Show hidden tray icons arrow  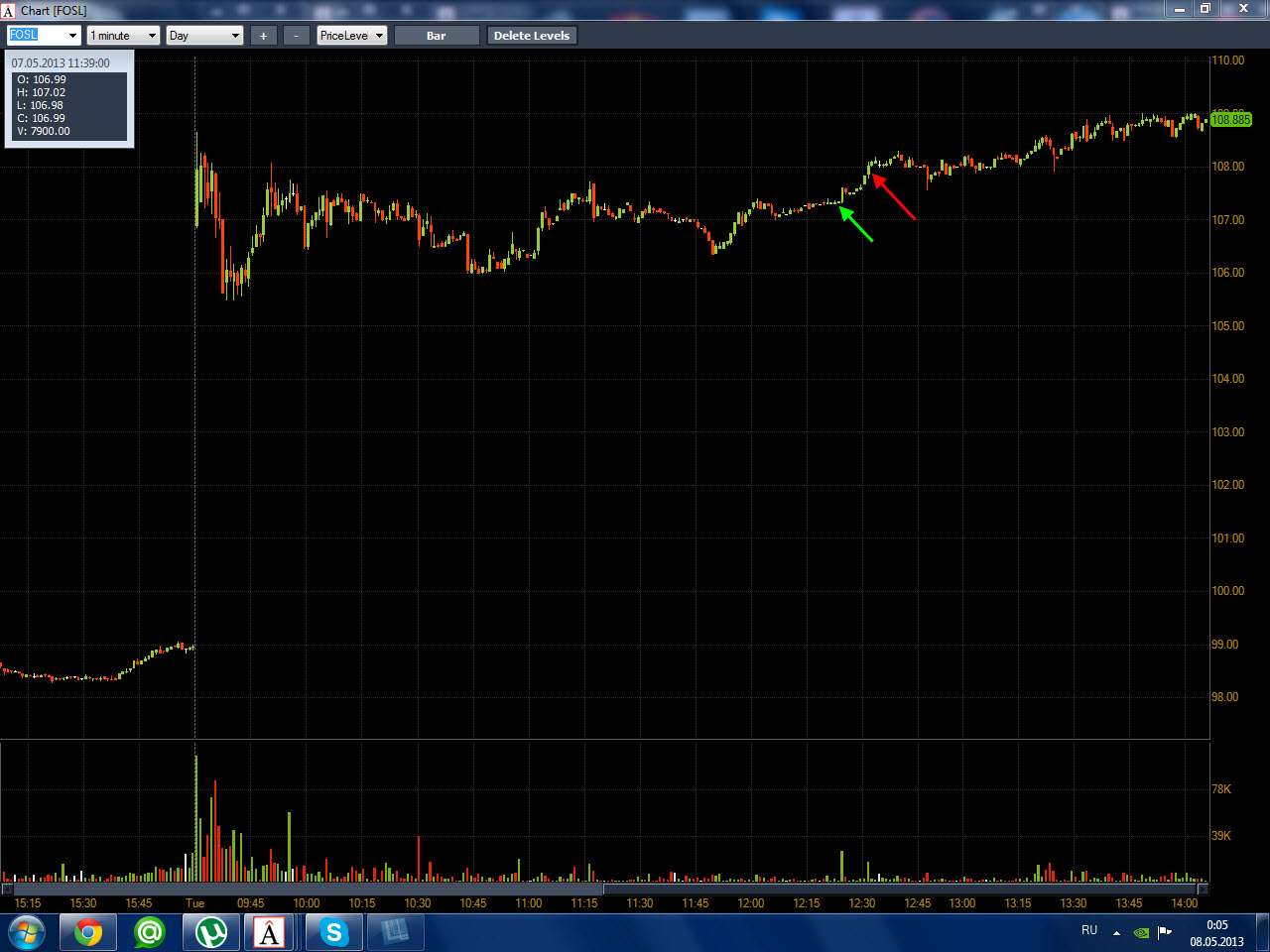[x=1116, y=932]
